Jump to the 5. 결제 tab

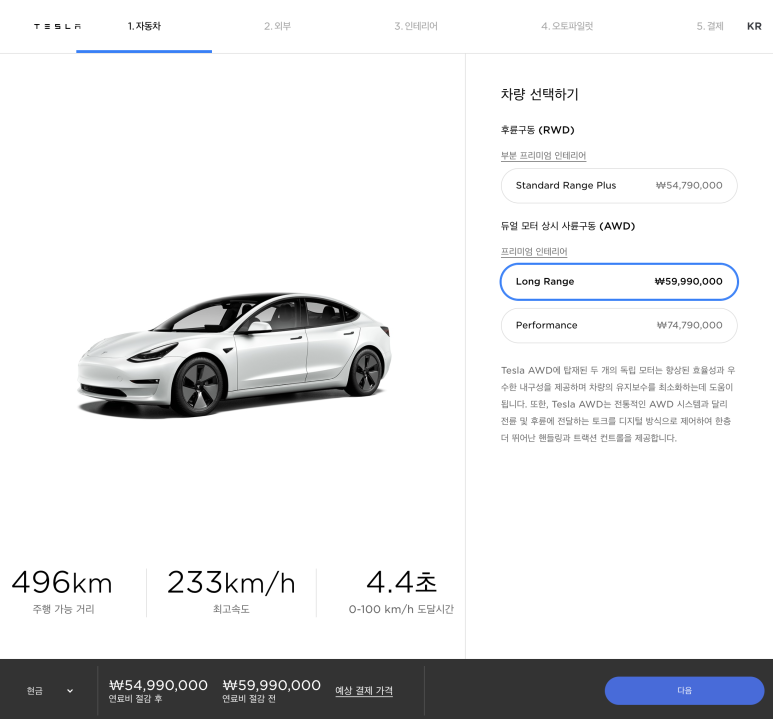710,26
